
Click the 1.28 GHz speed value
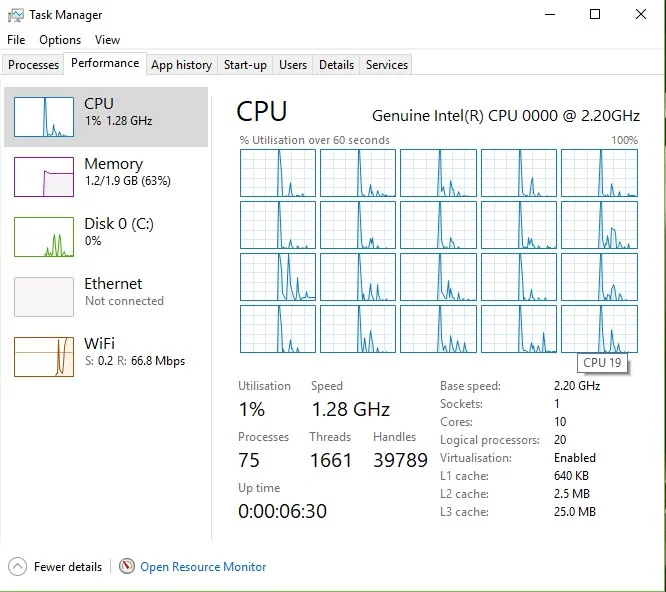tap(351, 409)
